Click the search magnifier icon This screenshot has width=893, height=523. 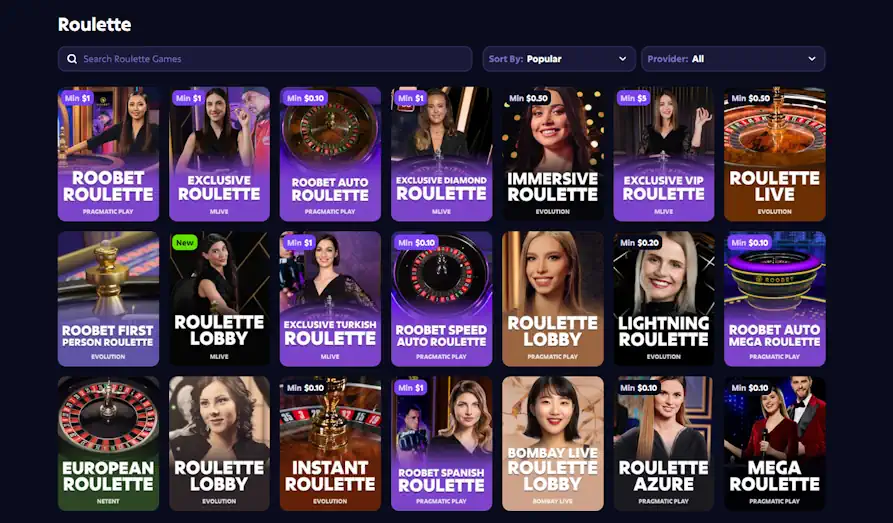click(72, 59)
